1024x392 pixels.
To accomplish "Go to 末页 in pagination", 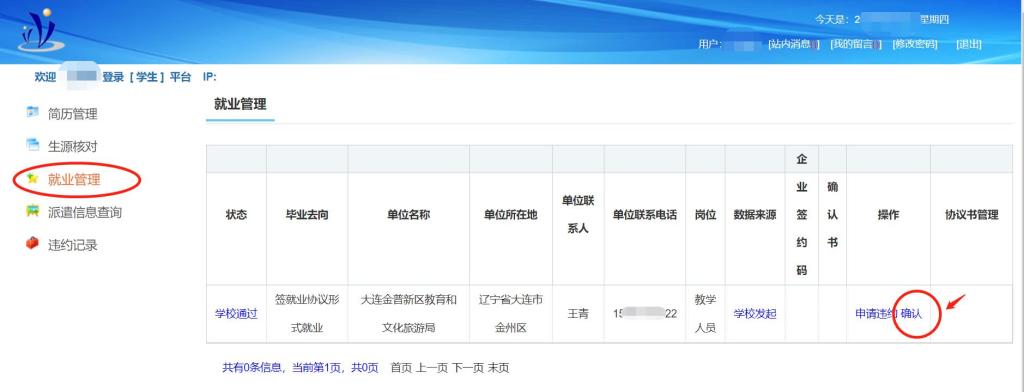I will [498, 368].
